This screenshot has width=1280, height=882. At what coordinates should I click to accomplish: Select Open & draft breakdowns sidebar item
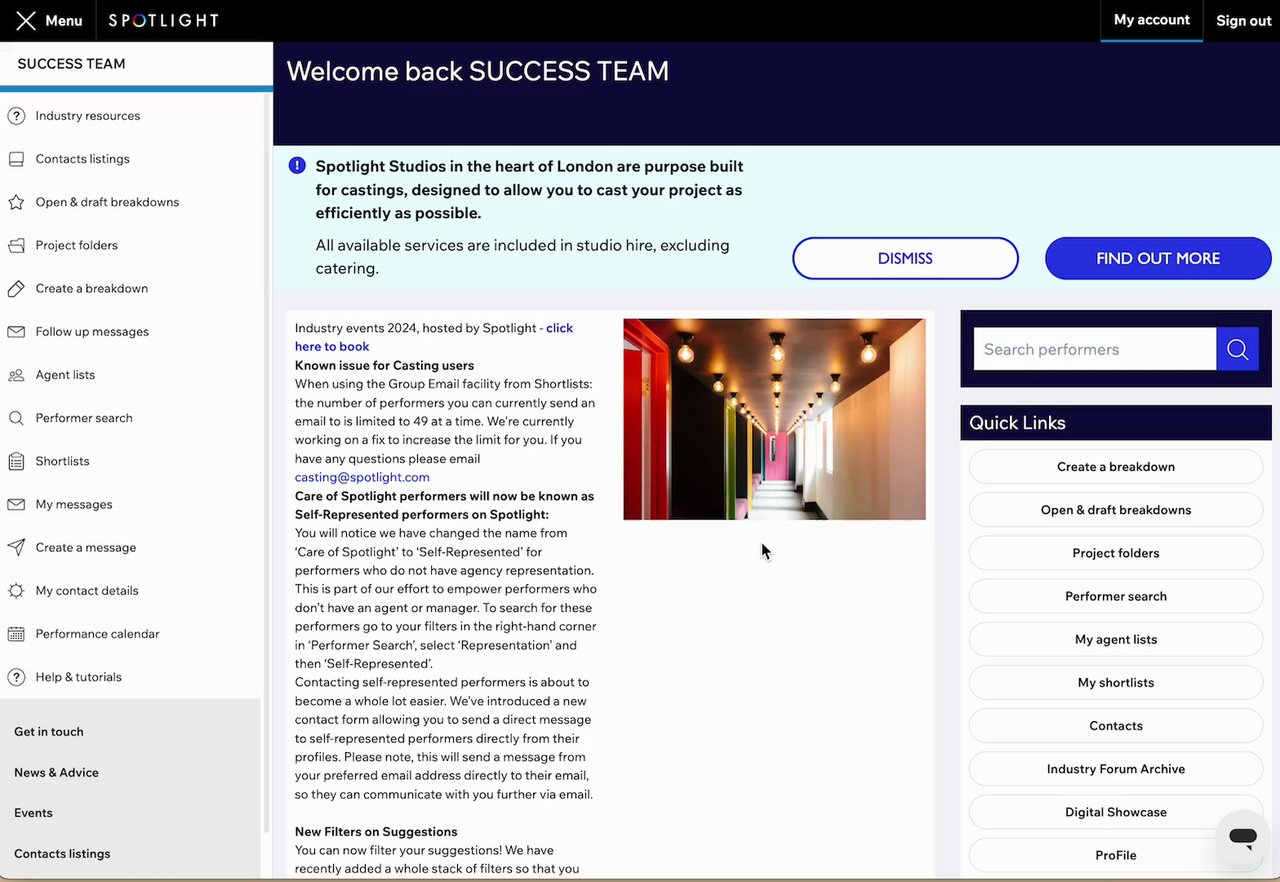pyautogui.click(x=107, y=202)
